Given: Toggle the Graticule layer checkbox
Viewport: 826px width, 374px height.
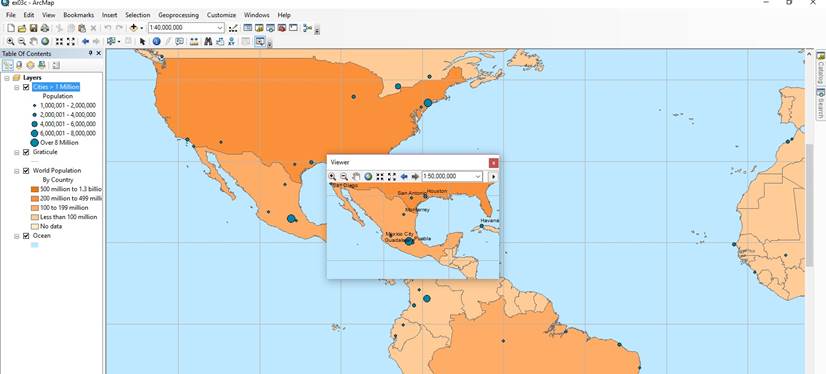Looking at the screenshot, I should click(x=26, y=152).
